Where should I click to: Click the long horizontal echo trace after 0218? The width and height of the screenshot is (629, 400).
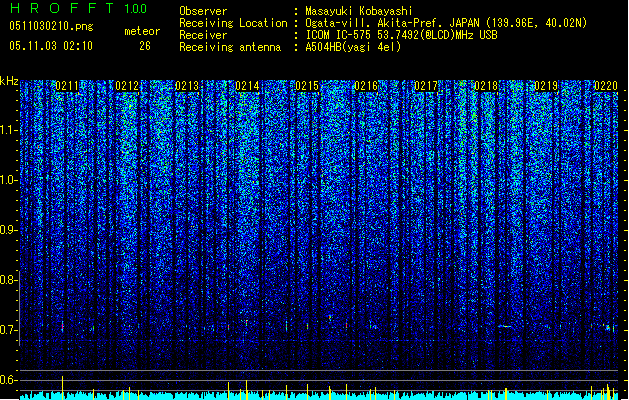[x=505, y=326]
